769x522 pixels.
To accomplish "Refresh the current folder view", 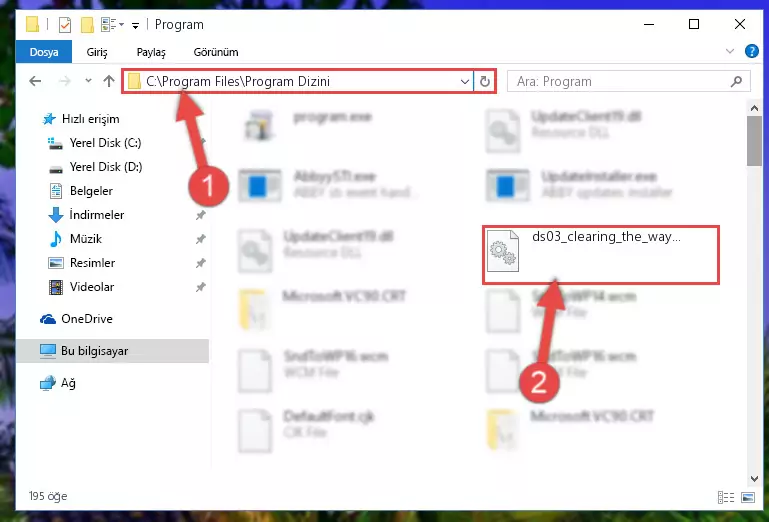I will [x=485, y=81].
